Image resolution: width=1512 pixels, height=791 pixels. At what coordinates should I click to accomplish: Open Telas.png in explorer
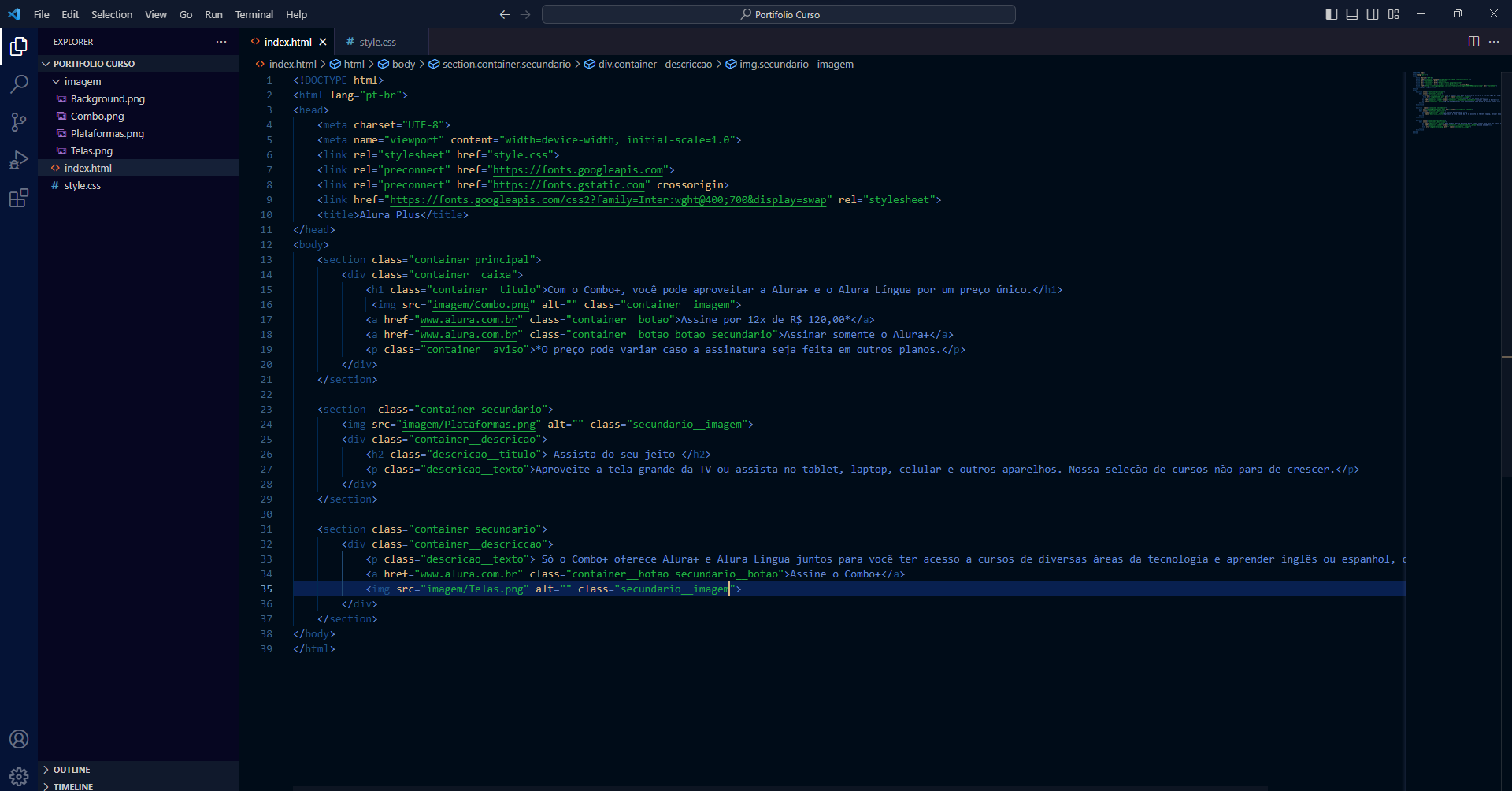click(139, 150)
